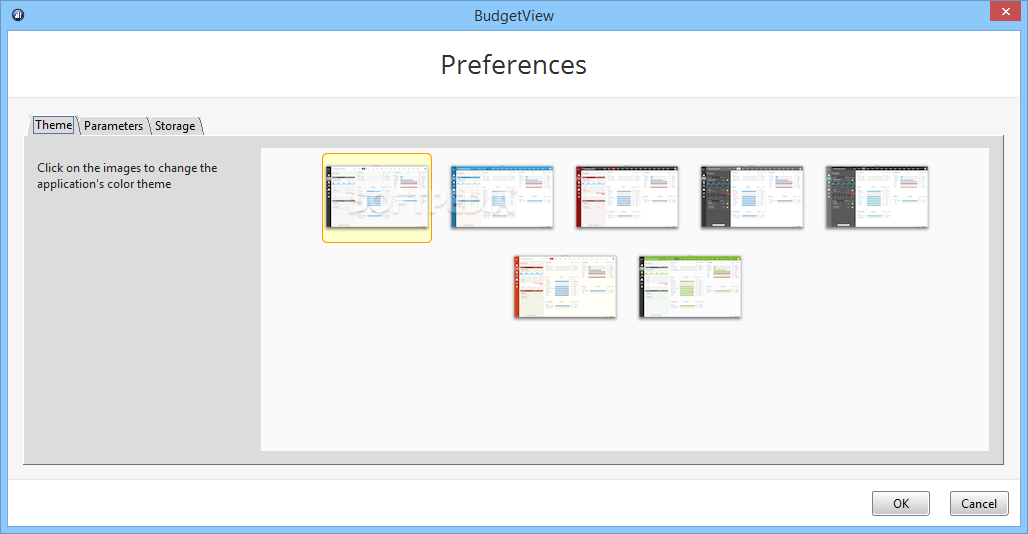Image resolution: width=1028 pixels, height=534 pixels.
Task: Switch to the Parameters tab
Action: pos(113,126)
